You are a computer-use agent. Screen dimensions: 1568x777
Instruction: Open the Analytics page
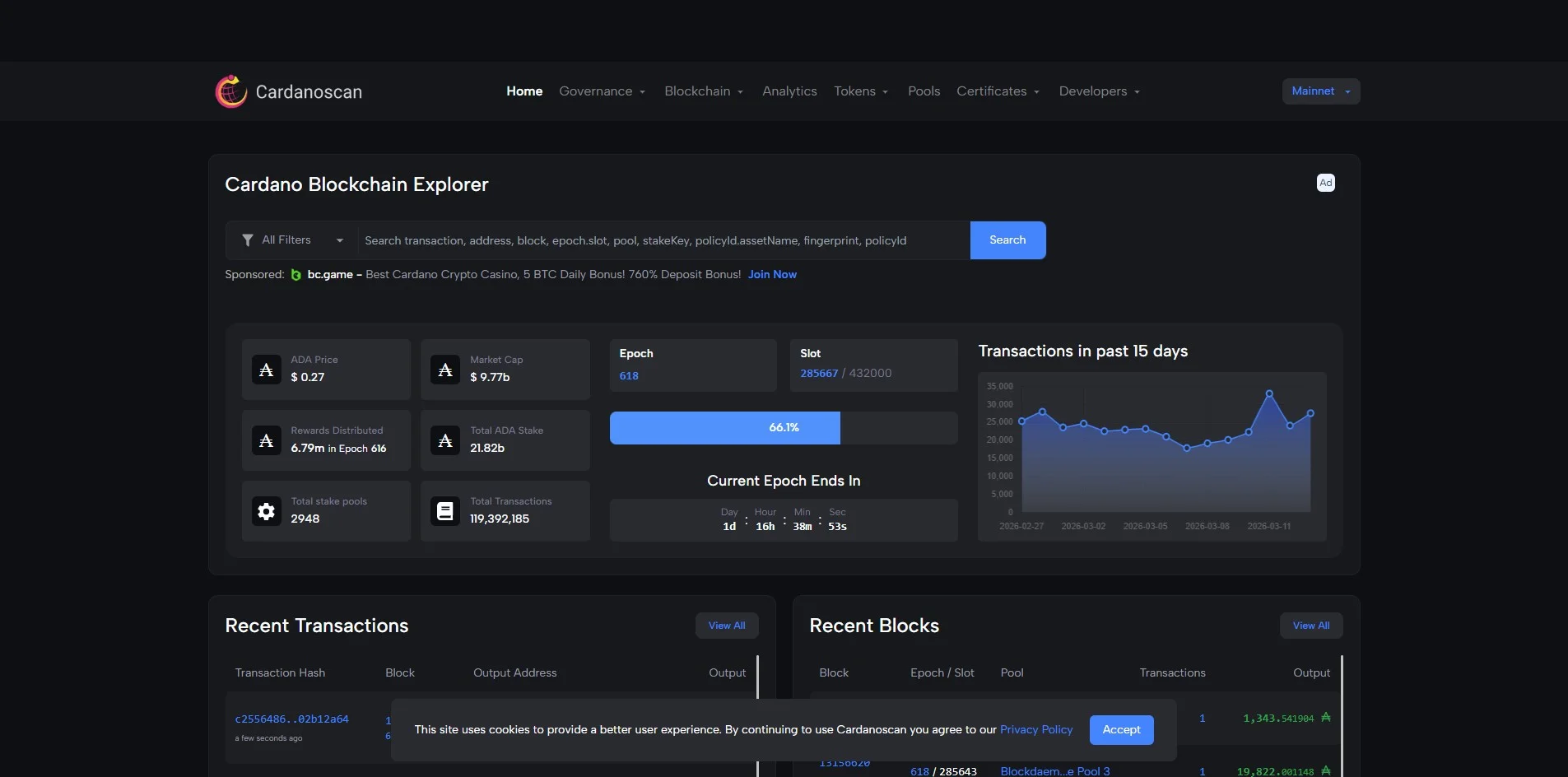tap(789, 91)
